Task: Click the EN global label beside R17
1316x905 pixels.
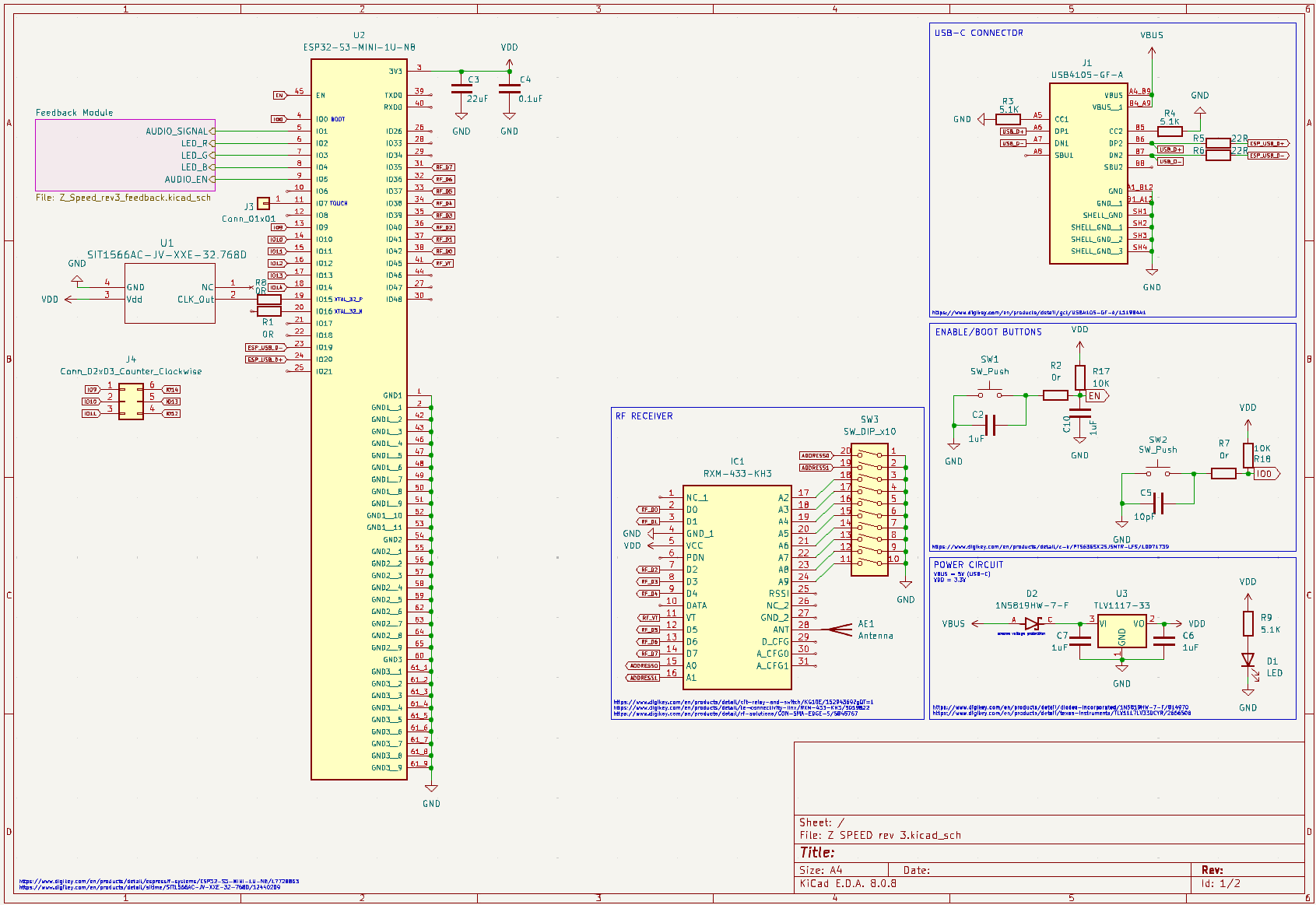Action: pos(1097,395)
